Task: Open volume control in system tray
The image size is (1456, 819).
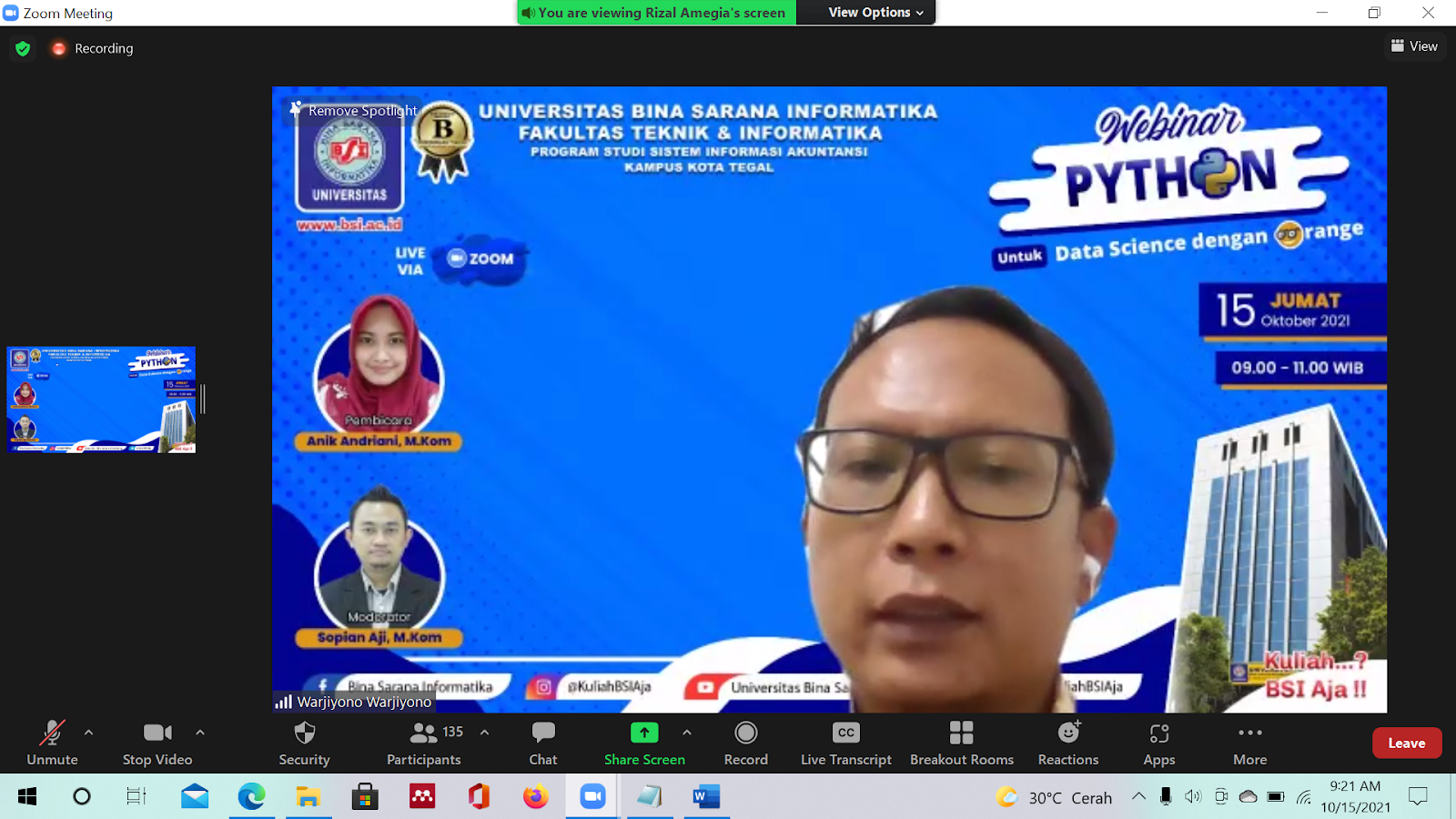Action: click(x=1193, y=796)
